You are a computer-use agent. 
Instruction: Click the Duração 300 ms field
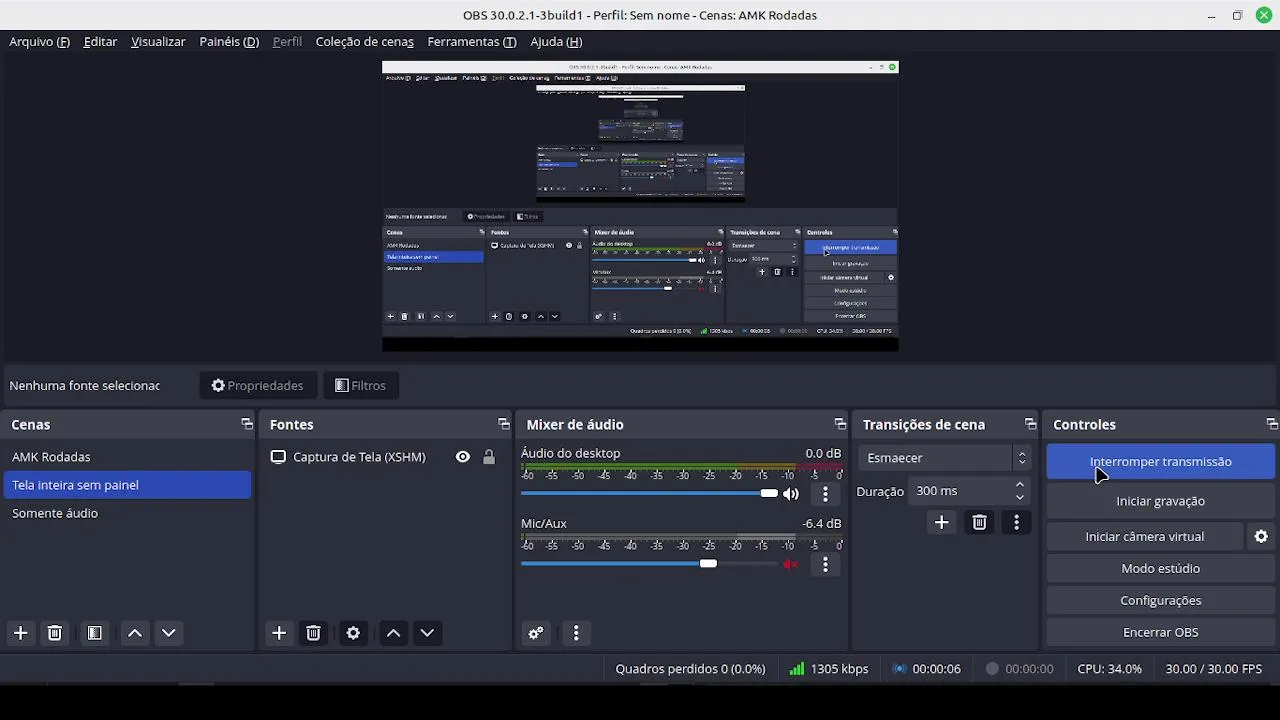point(969,491)
